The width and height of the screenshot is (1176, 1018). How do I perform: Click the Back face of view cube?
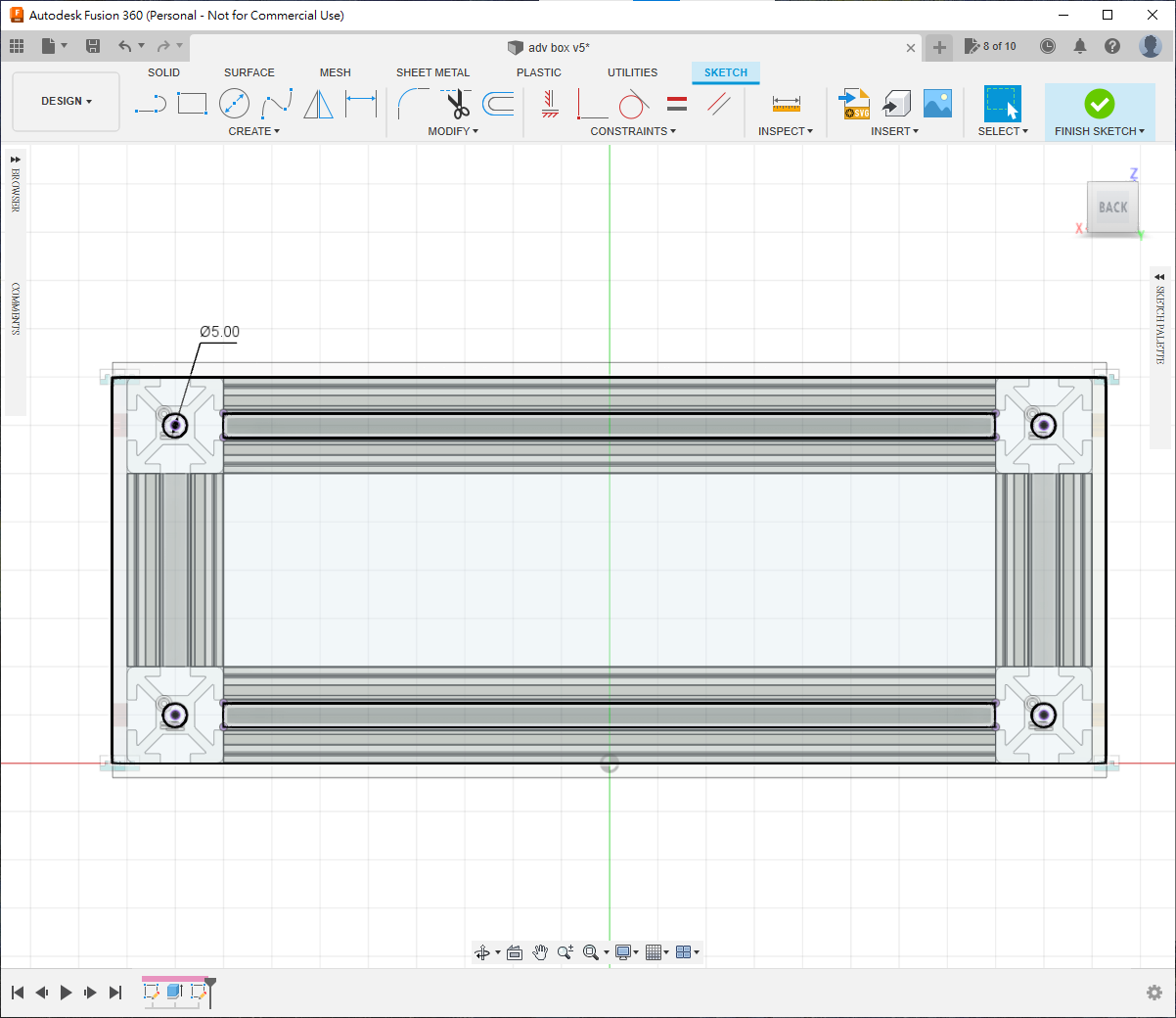pyautogui.click(x=1112, y=208)
